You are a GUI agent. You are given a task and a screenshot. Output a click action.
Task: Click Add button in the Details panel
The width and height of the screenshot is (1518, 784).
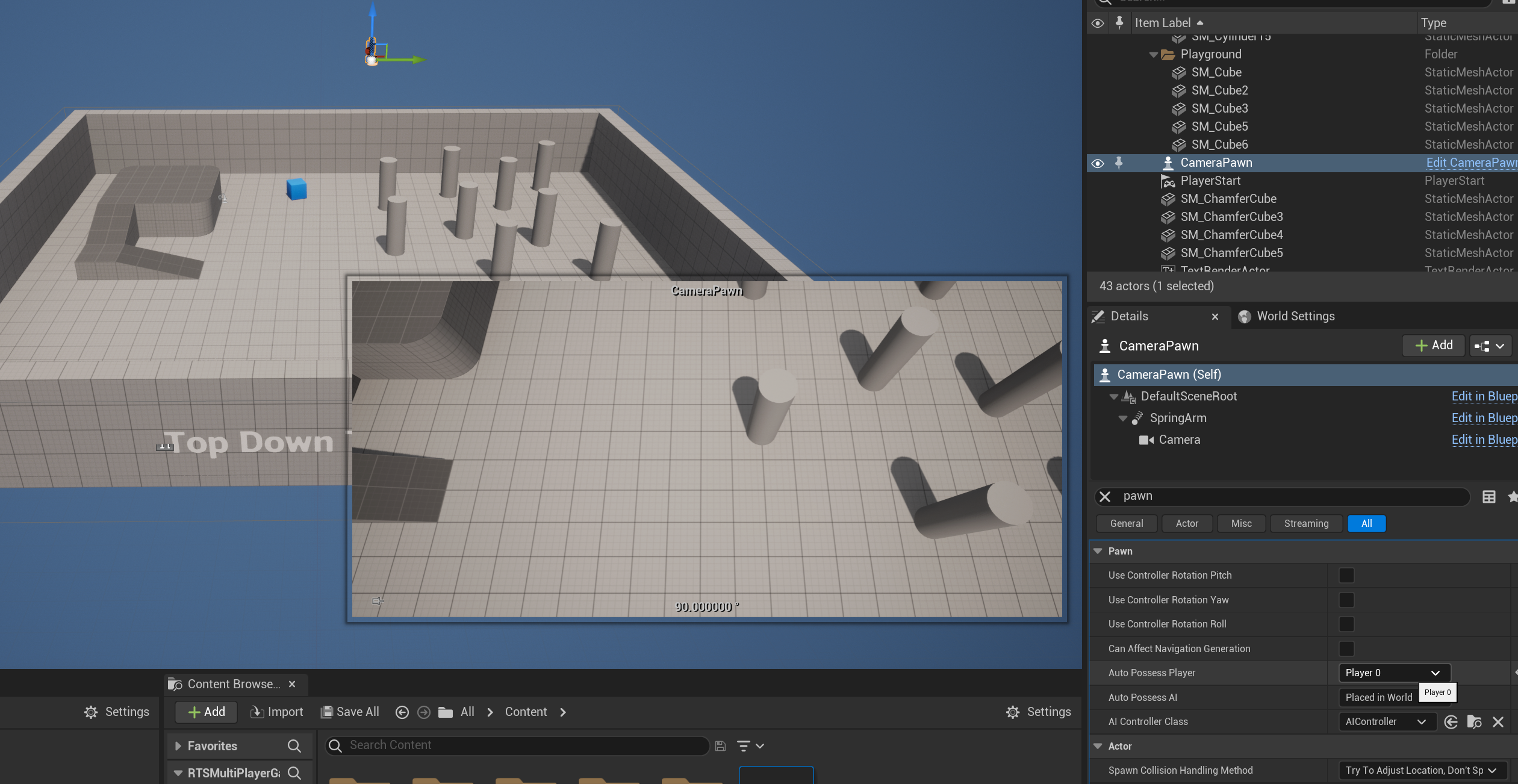[x=1434, y=346]
